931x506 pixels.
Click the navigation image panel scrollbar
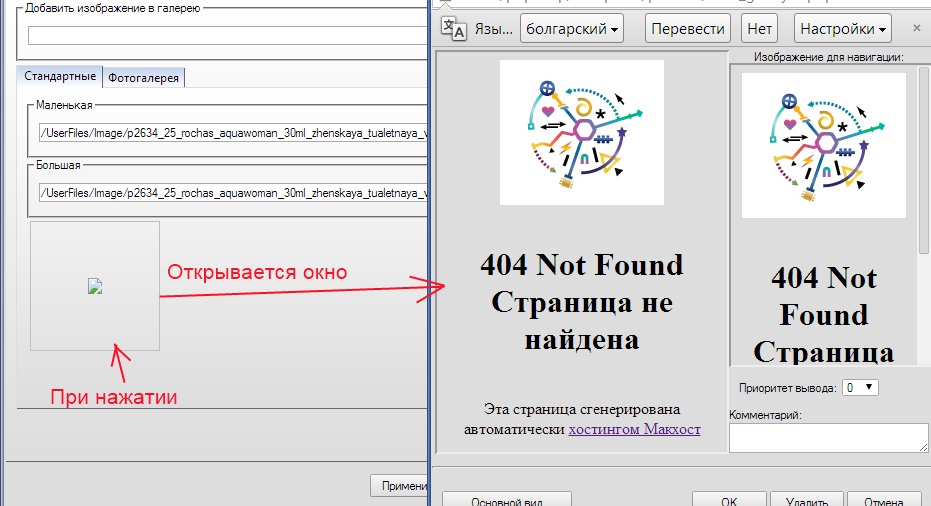coord(924,160)
